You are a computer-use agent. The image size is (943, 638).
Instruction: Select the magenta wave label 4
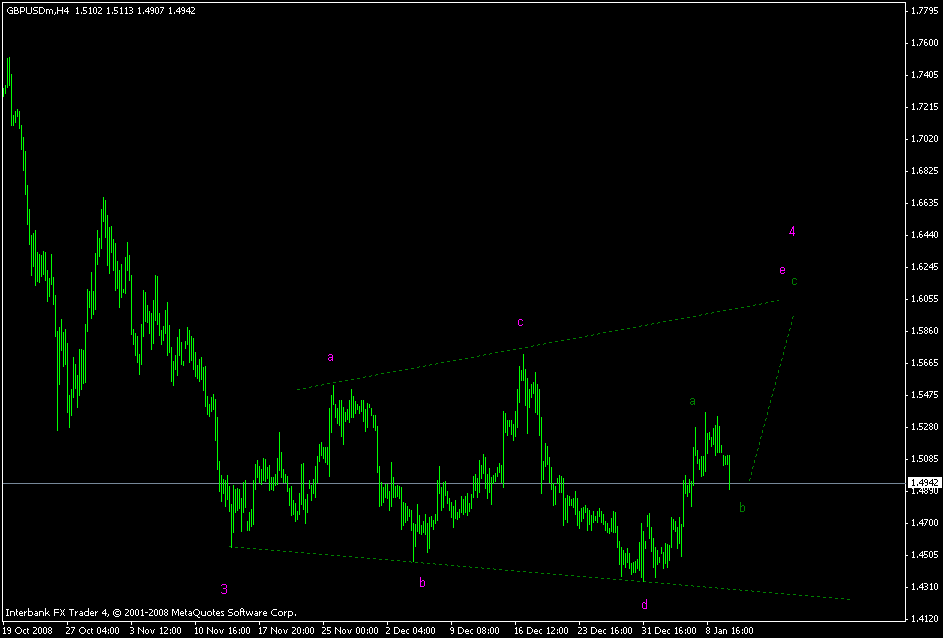point(792,231)
